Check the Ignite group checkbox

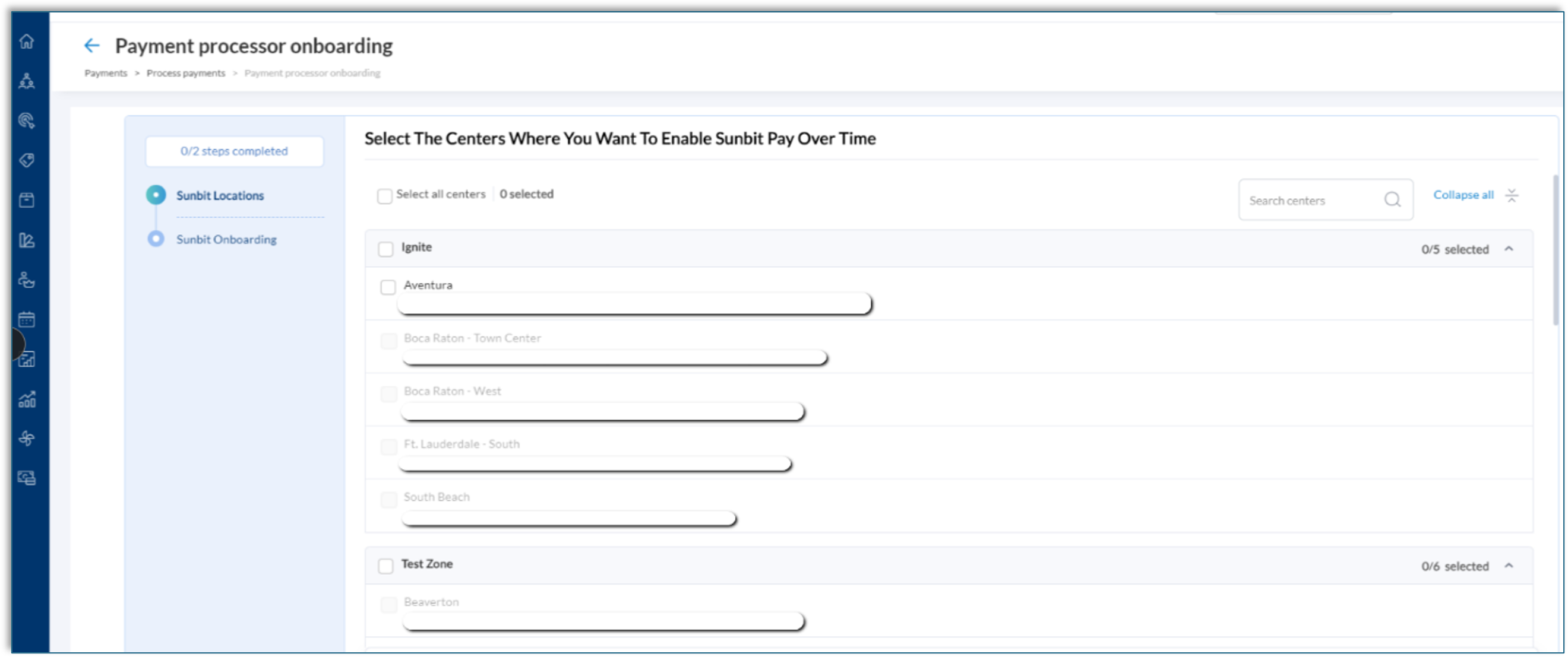click(386, 249)
